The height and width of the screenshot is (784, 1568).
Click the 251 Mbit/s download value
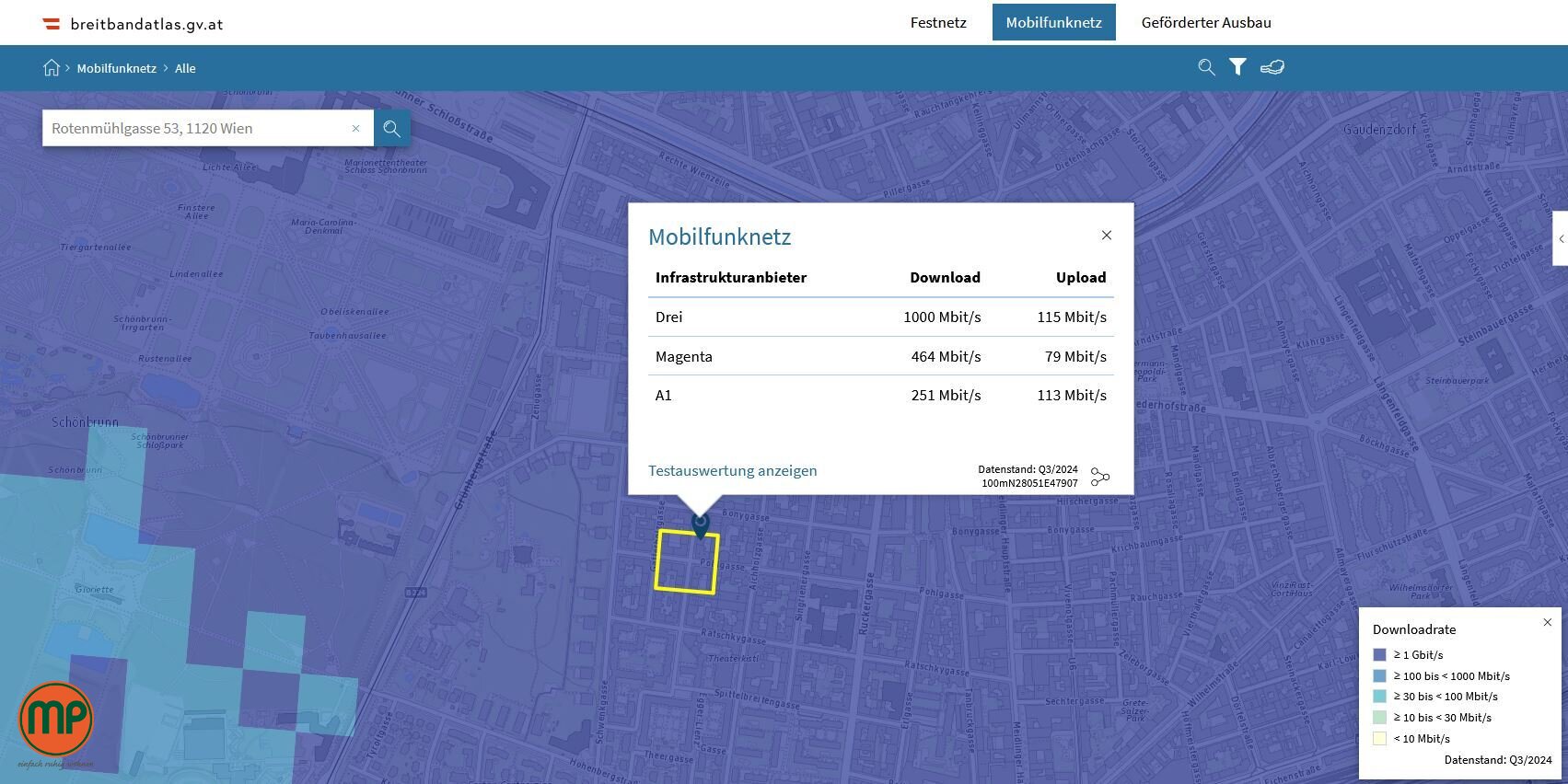[x=946, y=395]
